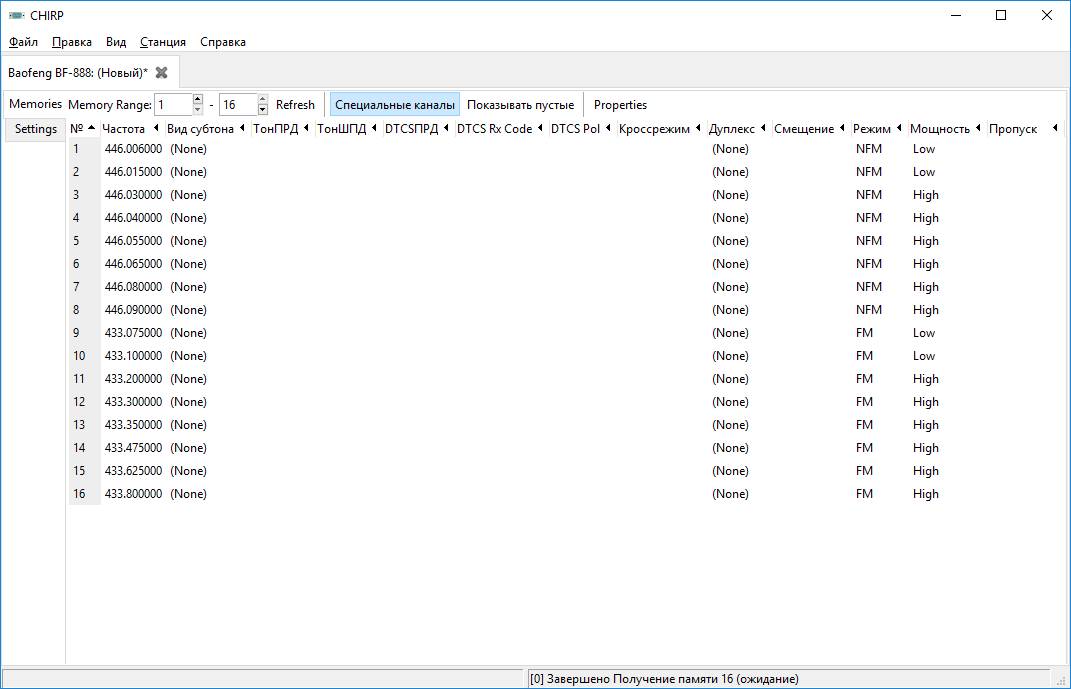The height and width of the screenshot is (689, 1071).
Task: Click arrow beside DTCS Pol column header
Action: click(608, 128)
